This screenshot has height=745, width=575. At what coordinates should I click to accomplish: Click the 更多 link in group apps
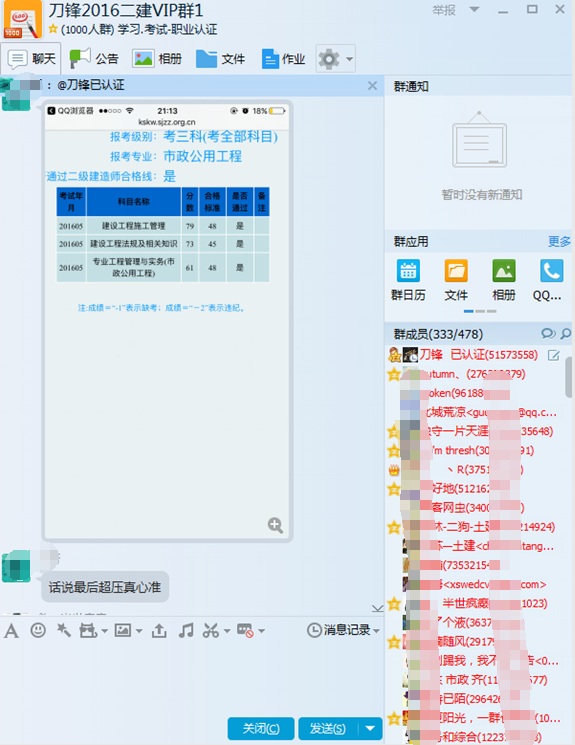tap(559, 241)
